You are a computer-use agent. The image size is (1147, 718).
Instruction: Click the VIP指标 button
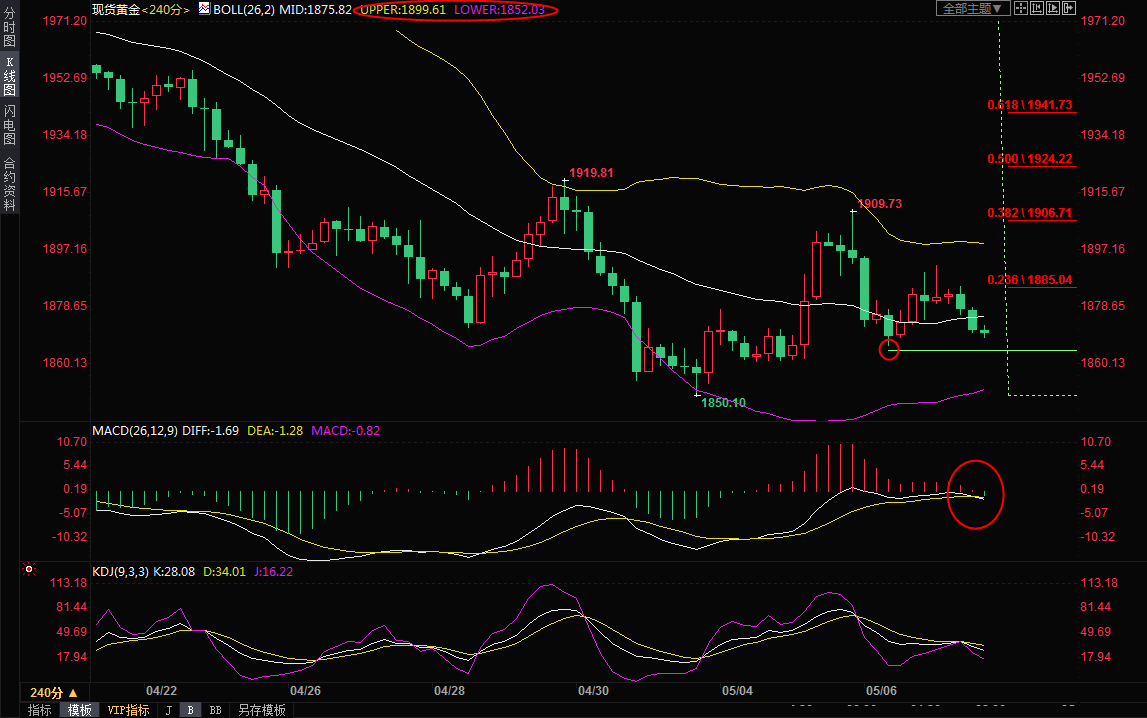(x=128, y=710)
